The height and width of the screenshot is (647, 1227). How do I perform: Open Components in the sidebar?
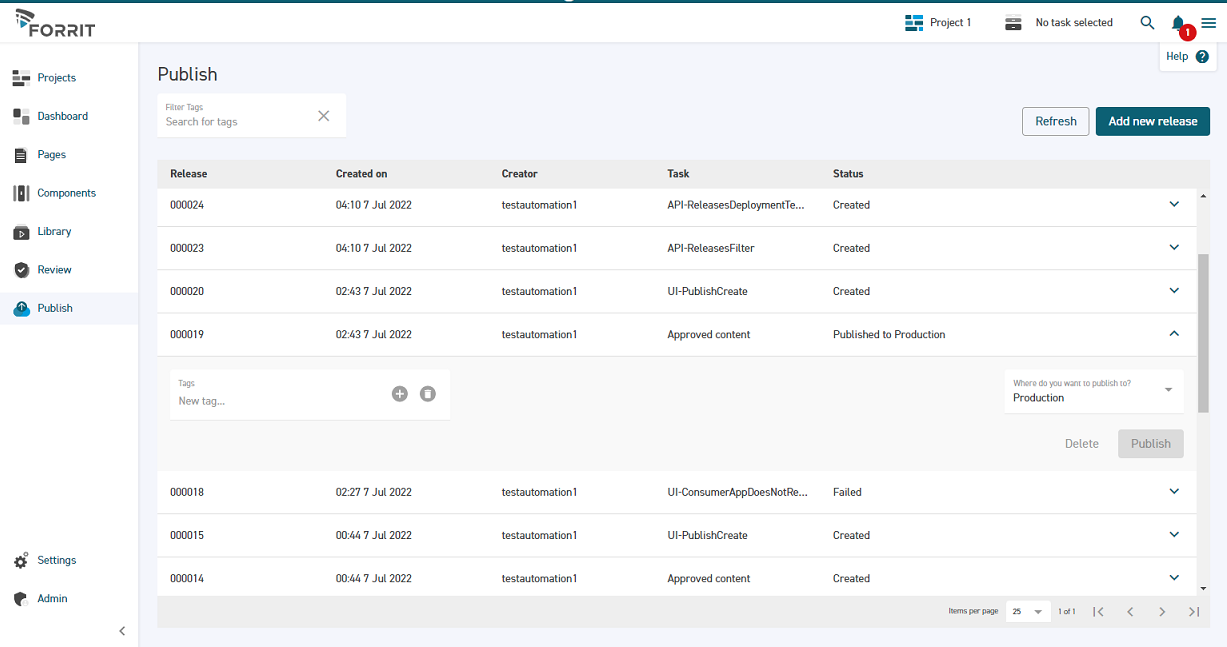[x=66, y=193]
